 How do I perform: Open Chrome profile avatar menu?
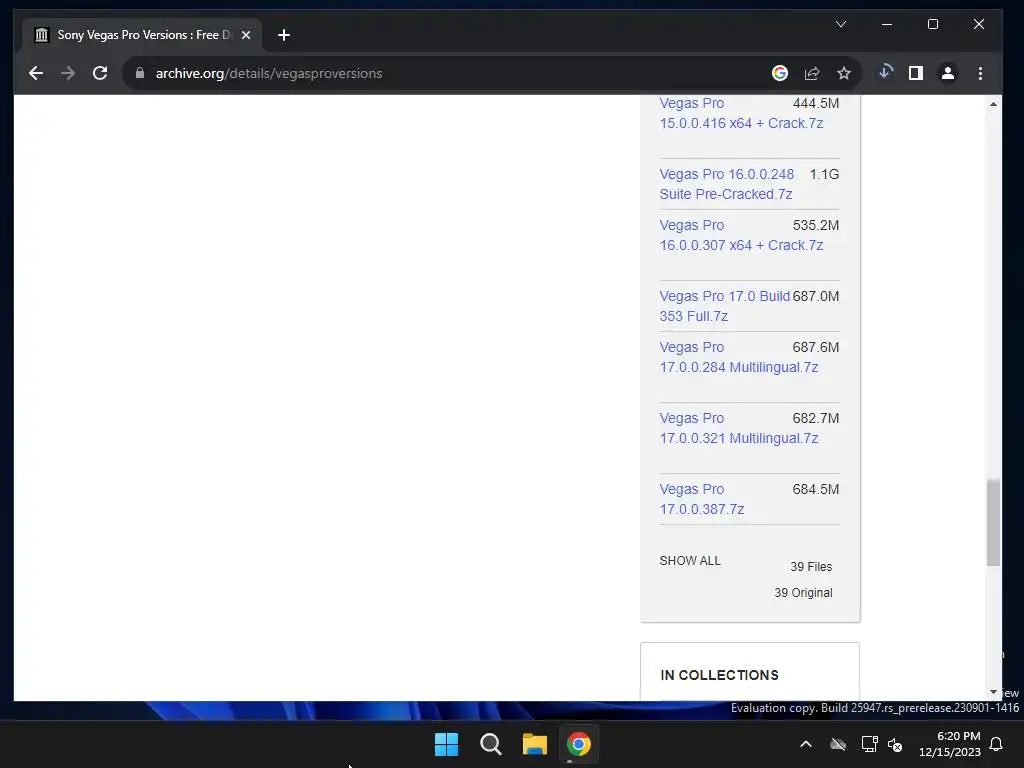pos(948,73)
